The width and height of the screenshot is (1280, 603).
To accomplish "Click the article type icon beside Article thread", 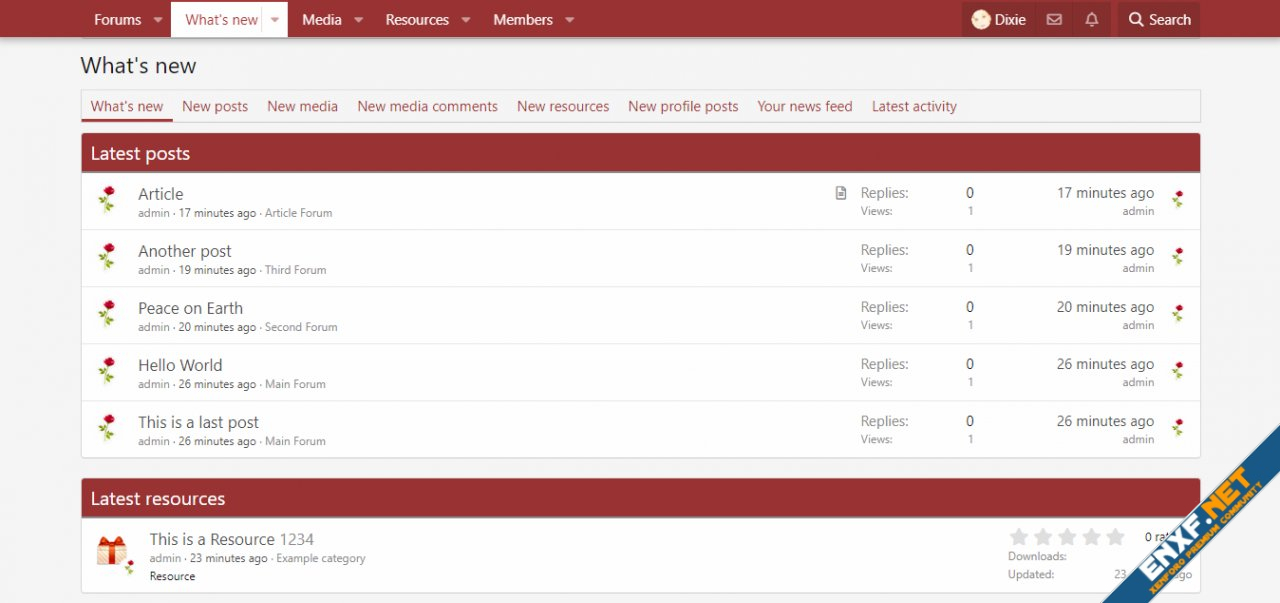I will click(841, 193).
